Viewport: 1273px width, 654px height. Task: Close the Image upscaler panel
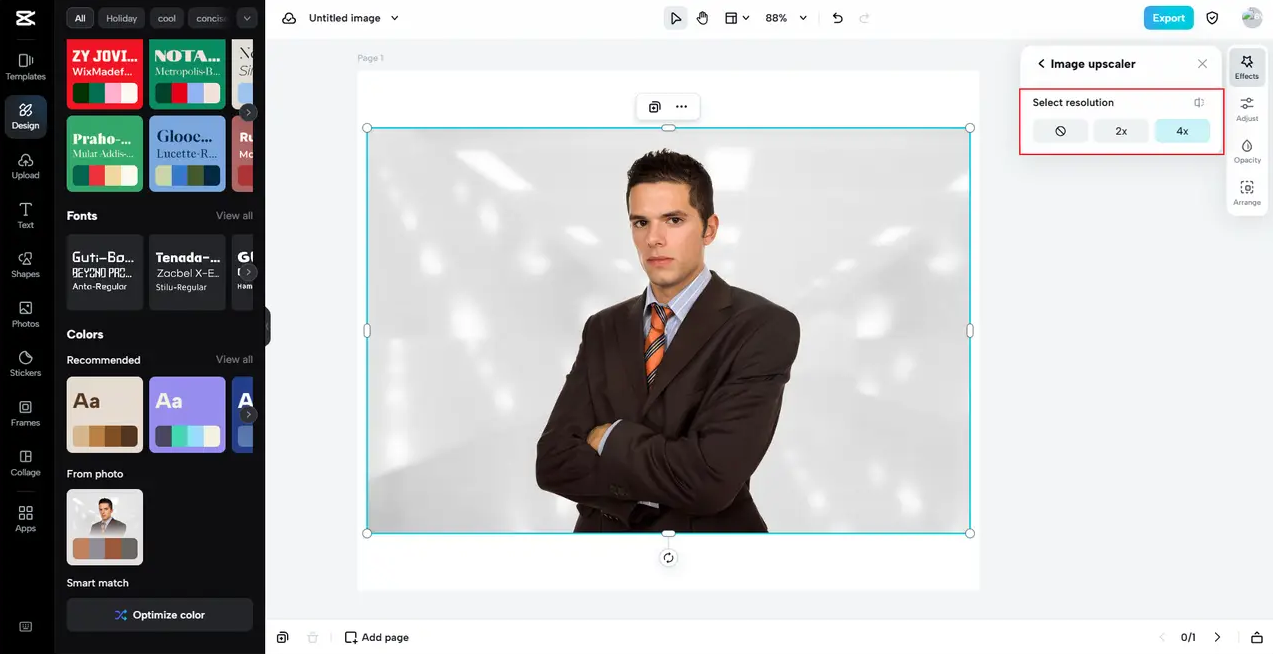tap(1202, 63)
